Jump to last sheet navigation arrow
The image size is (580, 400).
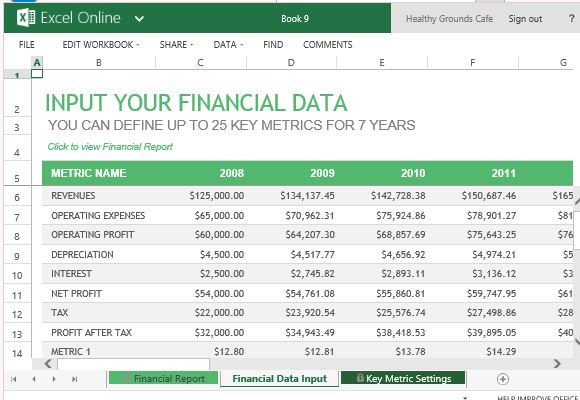(x=74, y=379)
